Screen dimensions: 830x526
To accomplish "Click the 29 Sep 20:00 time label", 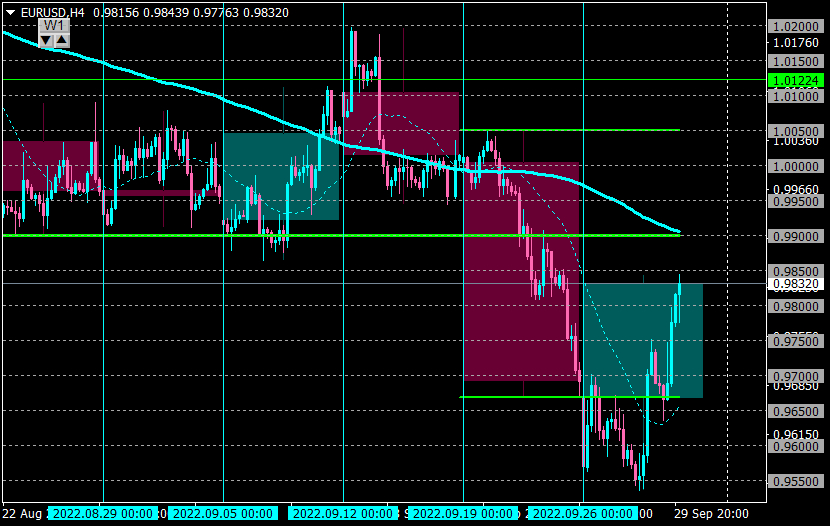I will (x=711, y=514).
